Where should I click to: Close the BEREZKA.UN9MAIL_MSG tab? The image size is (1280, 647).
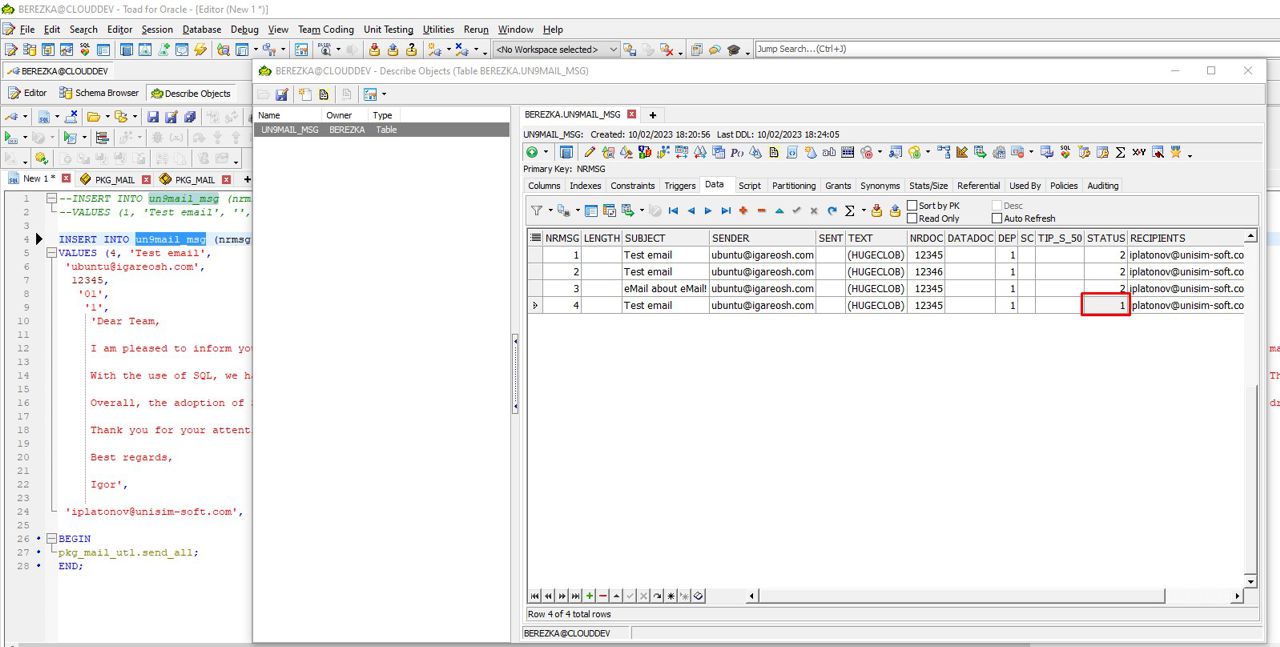[631, 115]
